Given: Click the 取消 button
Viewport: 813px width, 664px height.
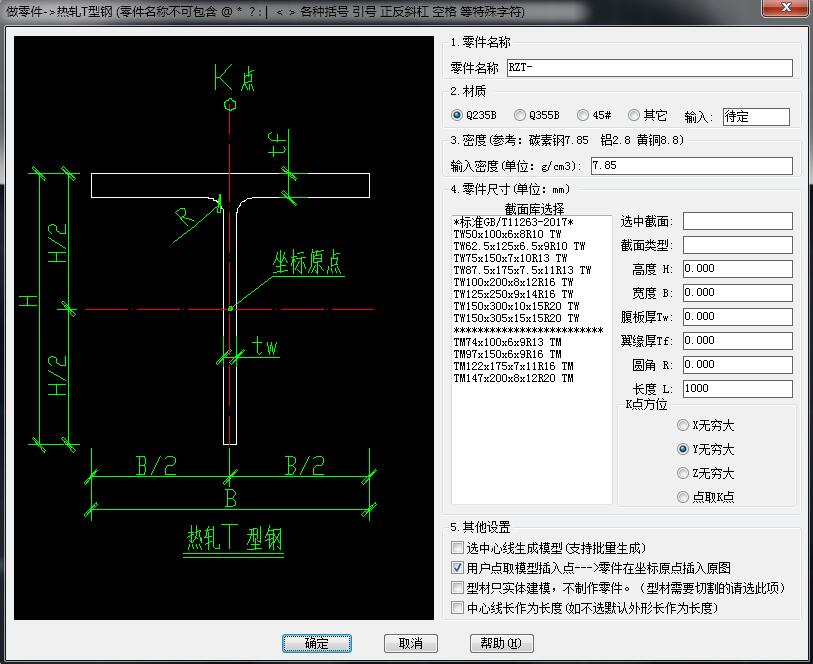Looking at the screenshot, I should click(410, 643).
